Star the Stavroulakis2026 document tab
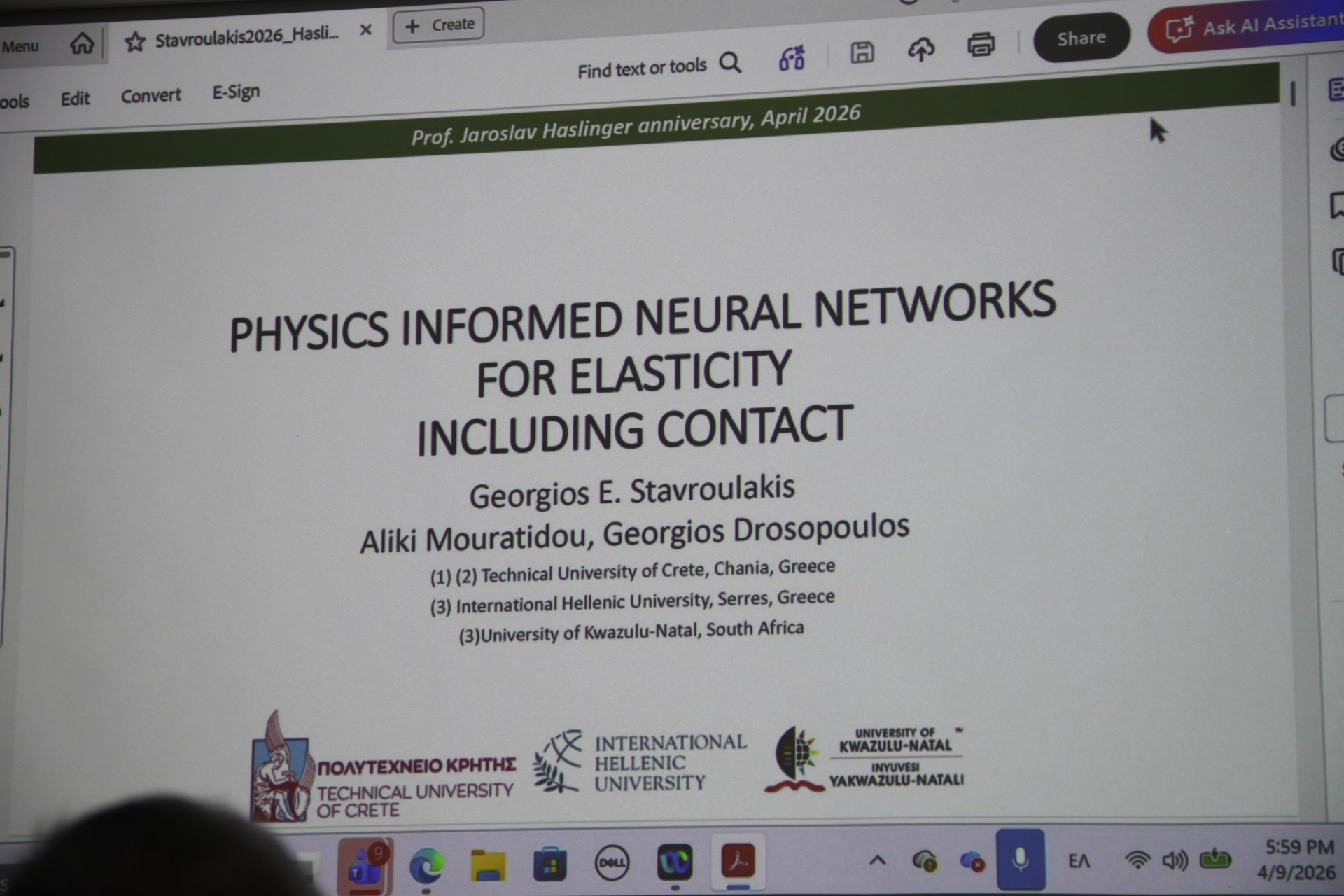Viewport: 1344px width, 896px height. tap(134, 42)
